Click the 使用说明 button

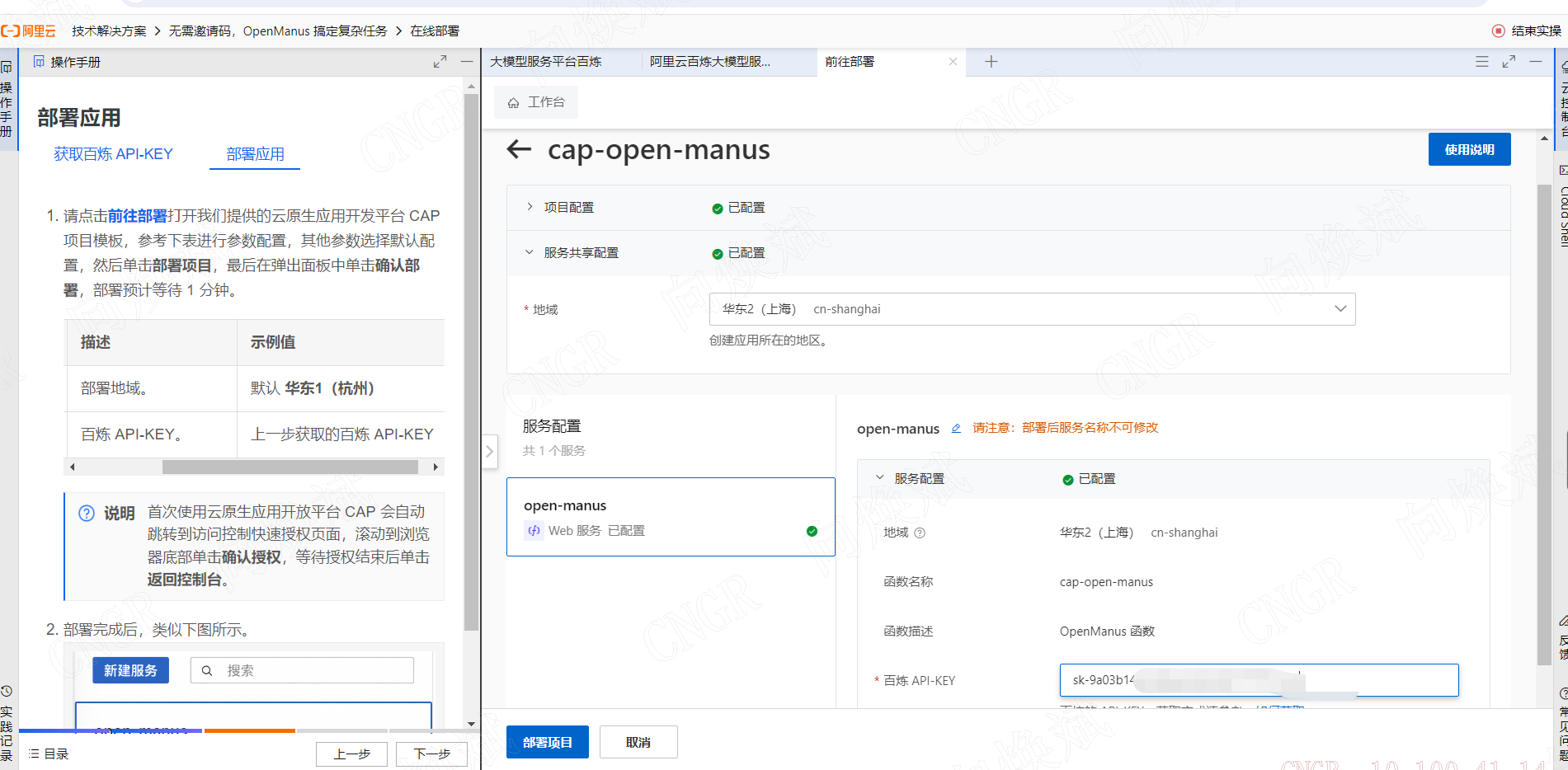point(1469,149)
